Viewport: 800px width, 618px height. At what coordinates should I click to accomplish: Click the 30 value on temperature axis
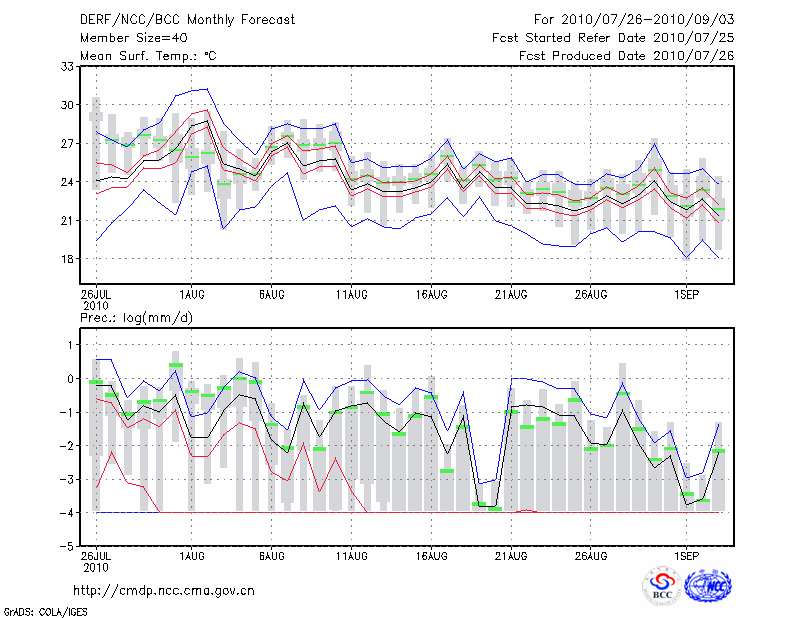(68, 104)
